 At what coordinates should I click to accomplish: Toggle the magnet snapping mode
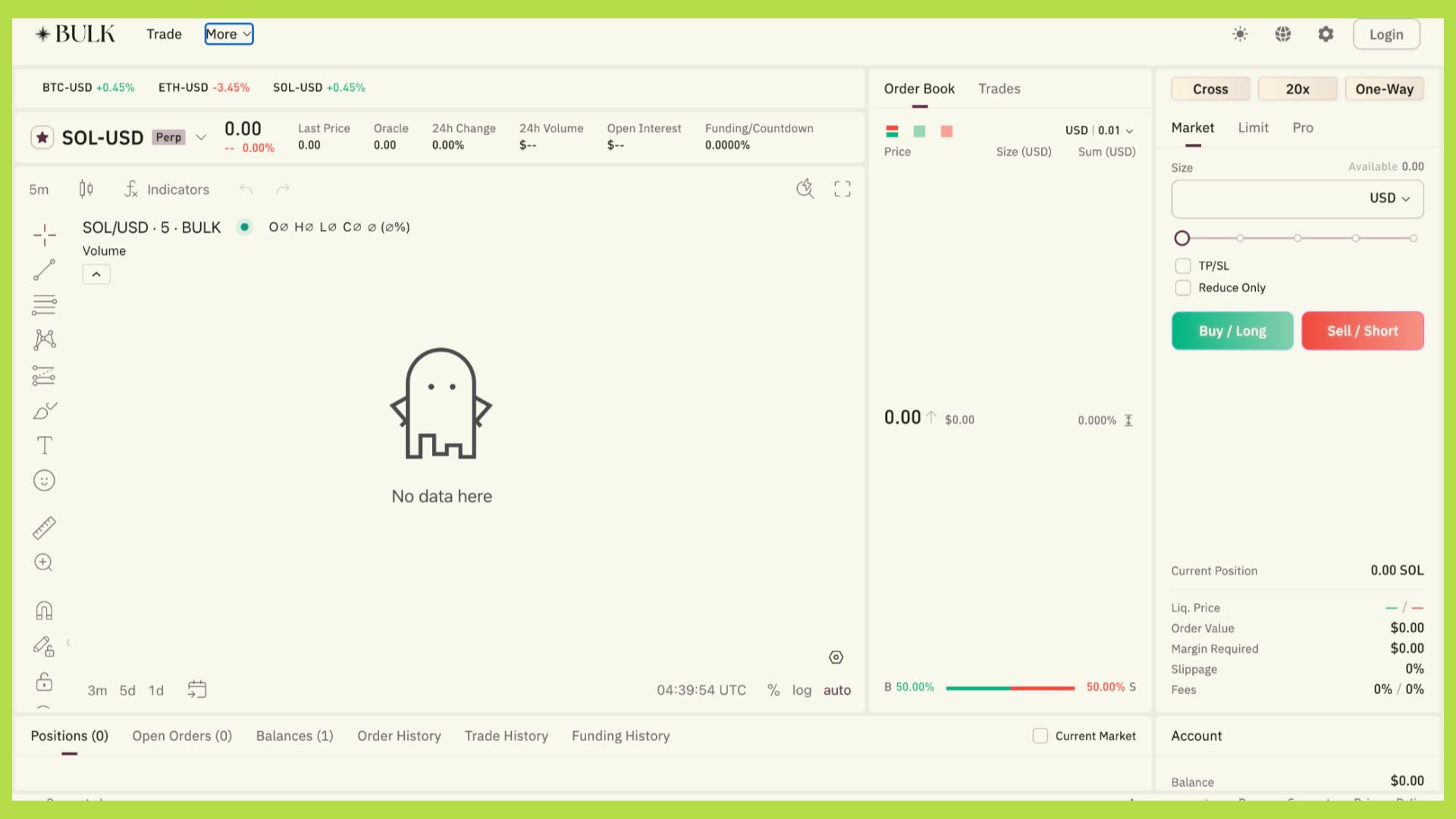click(45, 610)
